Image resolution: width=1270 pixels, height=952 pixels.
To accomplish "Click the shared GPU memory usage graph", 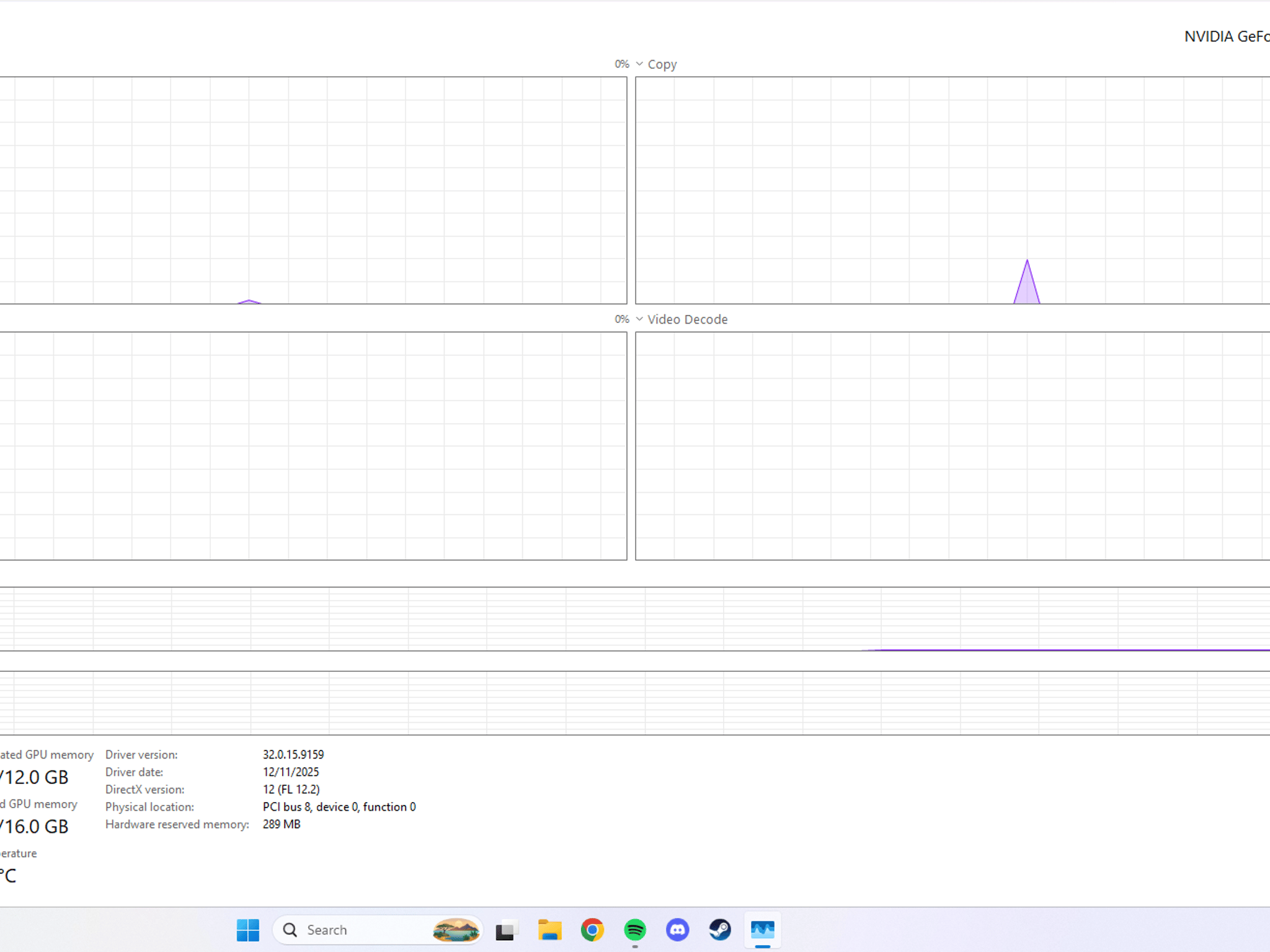I will tap(635, 703).
